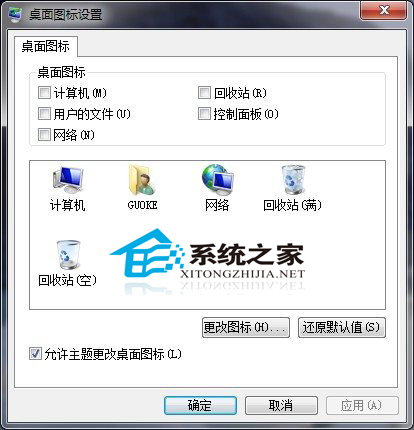
Task: Click the title bar system icon
Action: tap(15, 15)
